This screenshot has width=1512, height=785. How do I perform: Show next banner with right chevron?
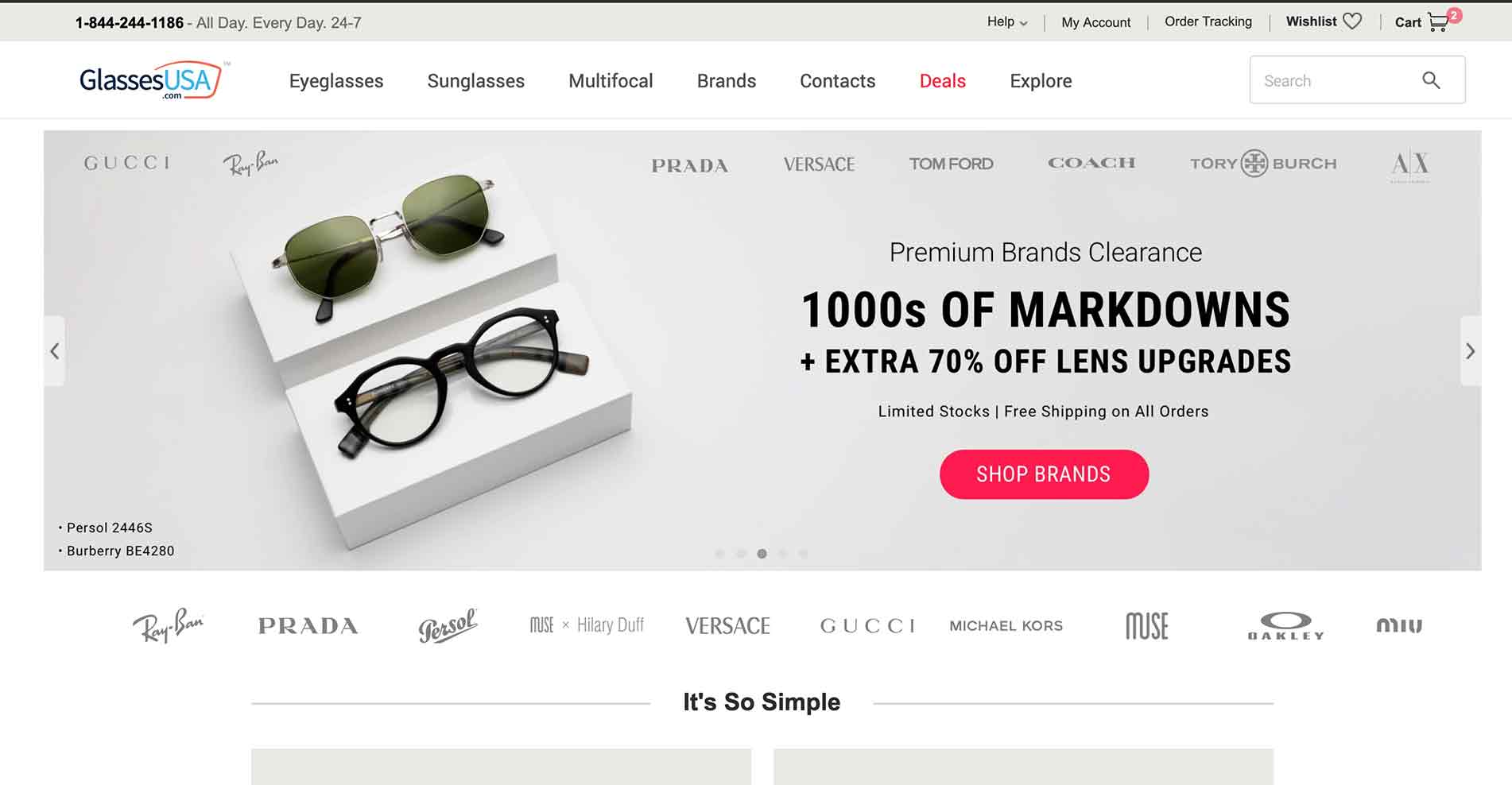(1471, 351)
